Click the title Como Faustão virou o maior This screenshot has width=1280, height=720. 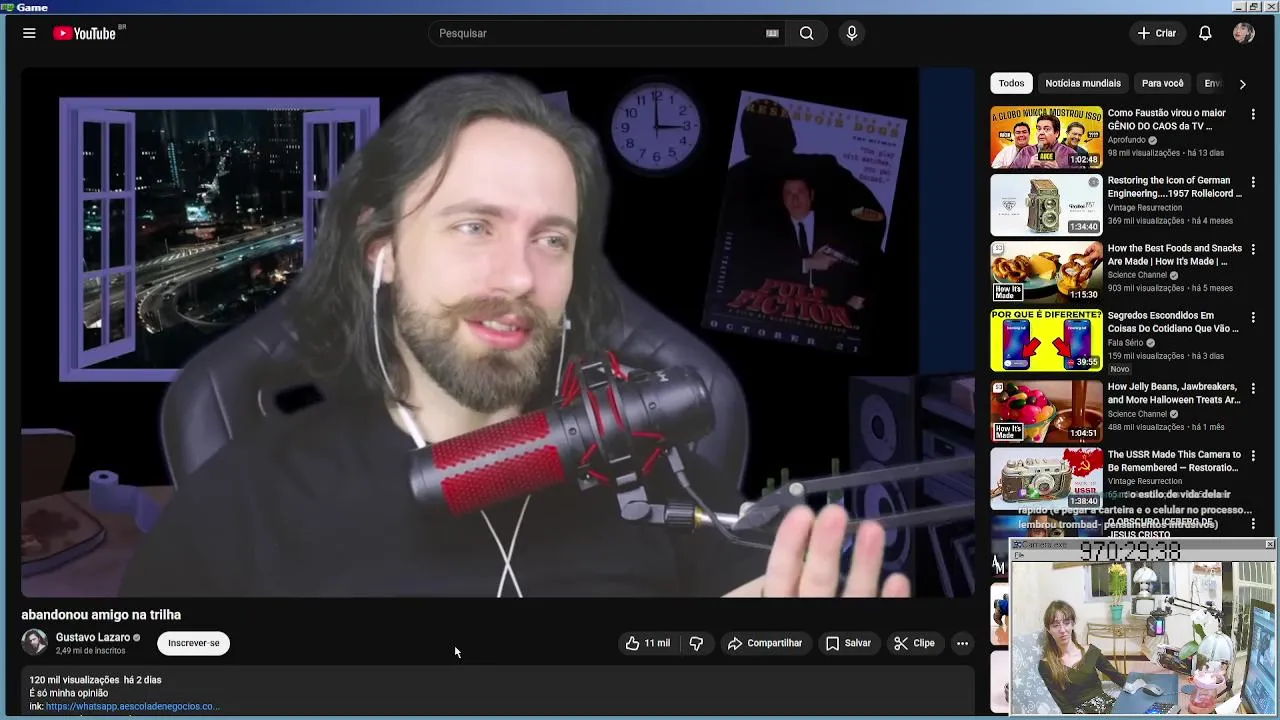pos(1166,113)
